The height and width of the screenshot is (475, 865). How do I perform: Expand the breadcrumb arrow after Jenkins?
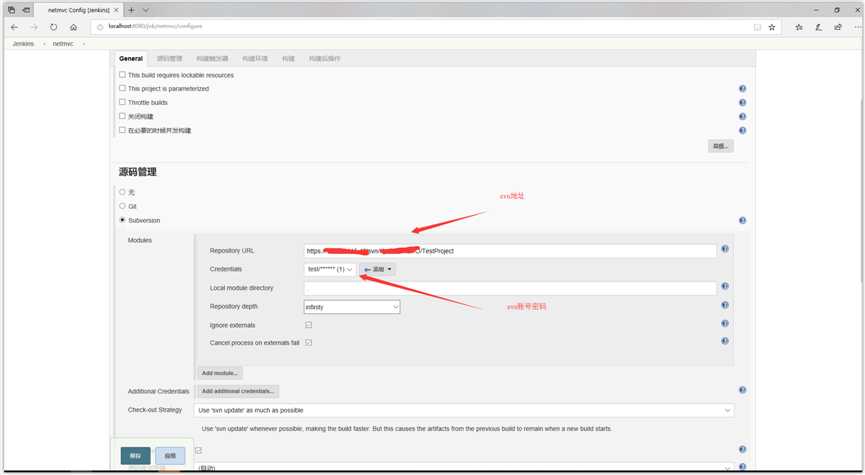pyautogui.click(x=45, y=44)
